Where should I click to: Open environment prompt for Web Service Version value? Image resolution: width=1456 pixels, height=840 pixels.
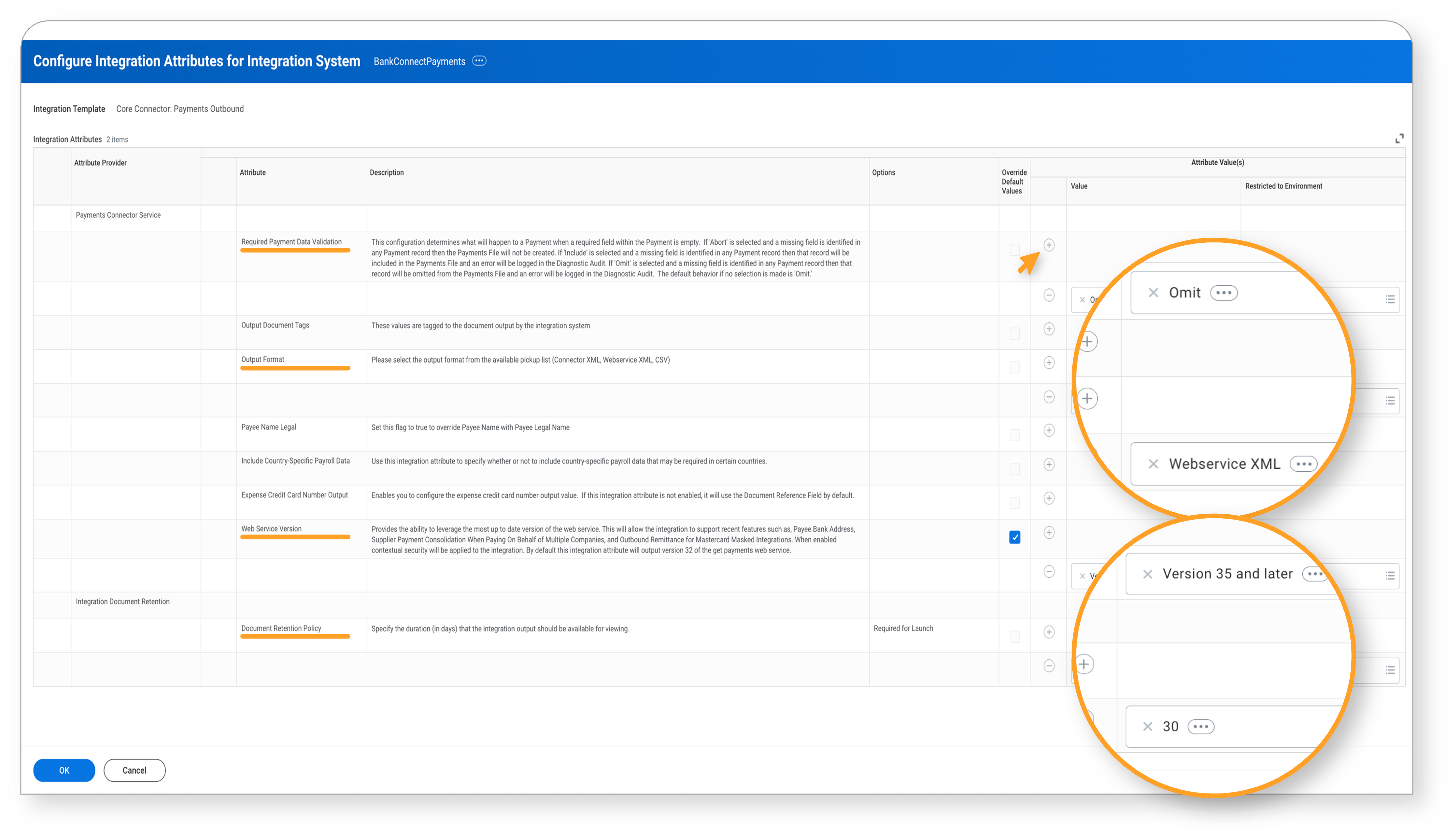1390,576
